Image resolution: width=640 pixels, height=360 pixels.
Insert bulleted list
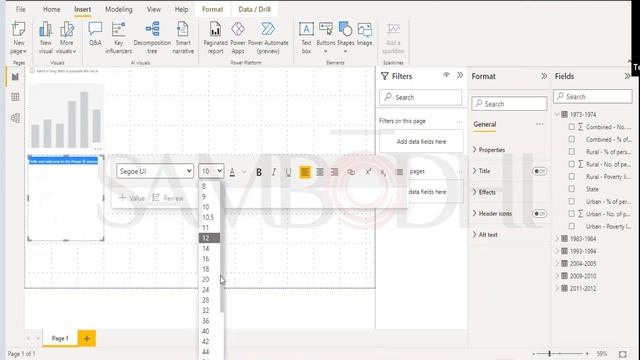[x=400, y=172]
